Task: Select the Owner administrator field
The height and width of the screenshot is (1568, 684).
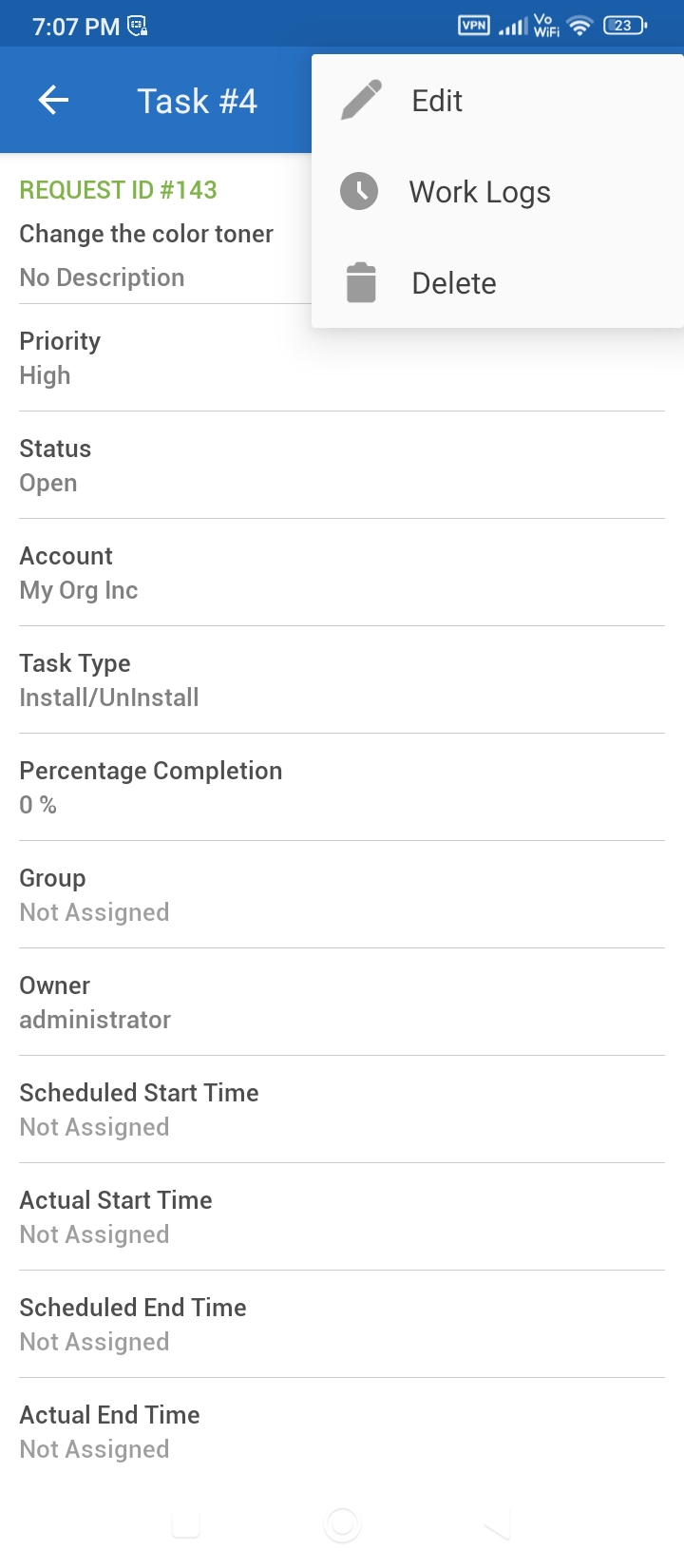Action: (342, 1003)
